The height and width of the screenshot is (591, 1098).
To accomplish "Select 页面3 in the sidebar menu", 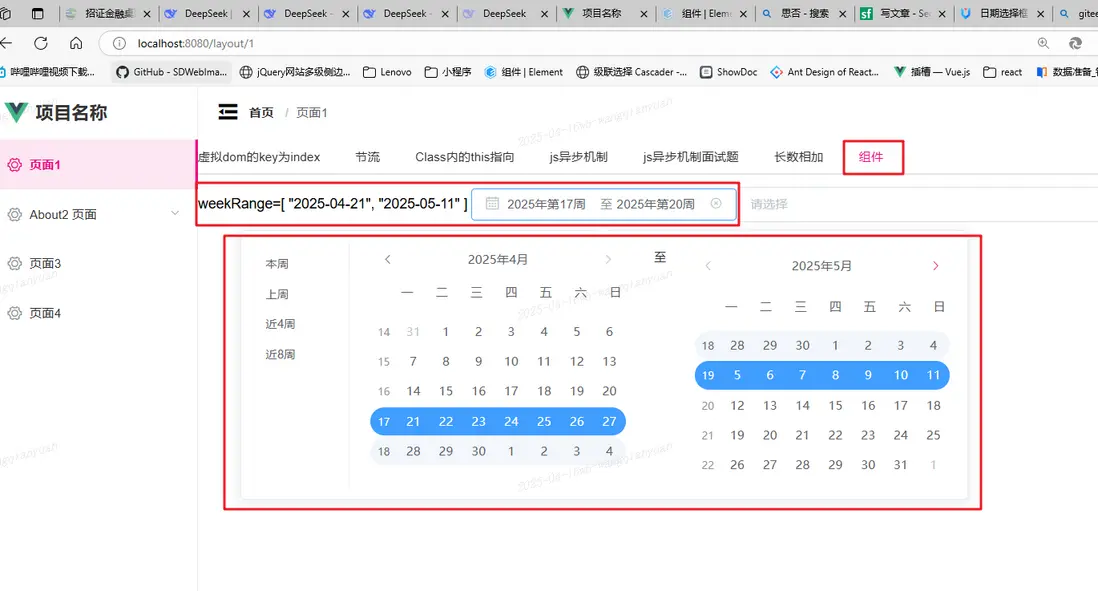I will (98, 263).
